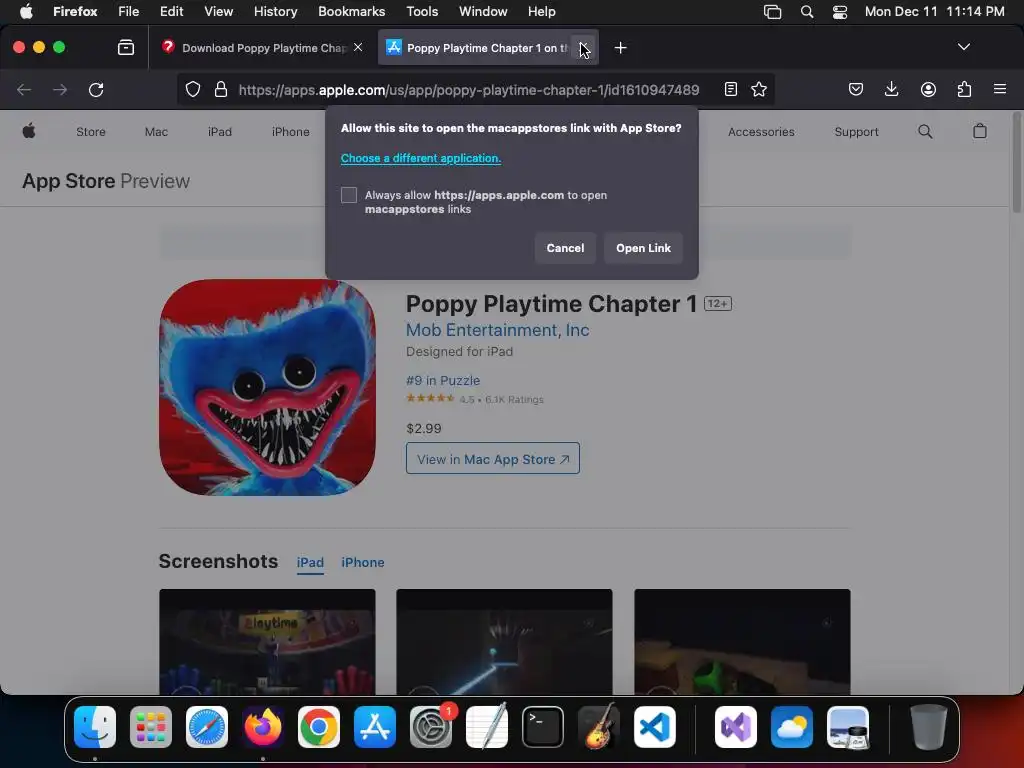The height and width of the screenshot is (768, 1024).
Task: Close the Download Poppy Playtime tab
Action: point(358,47)
